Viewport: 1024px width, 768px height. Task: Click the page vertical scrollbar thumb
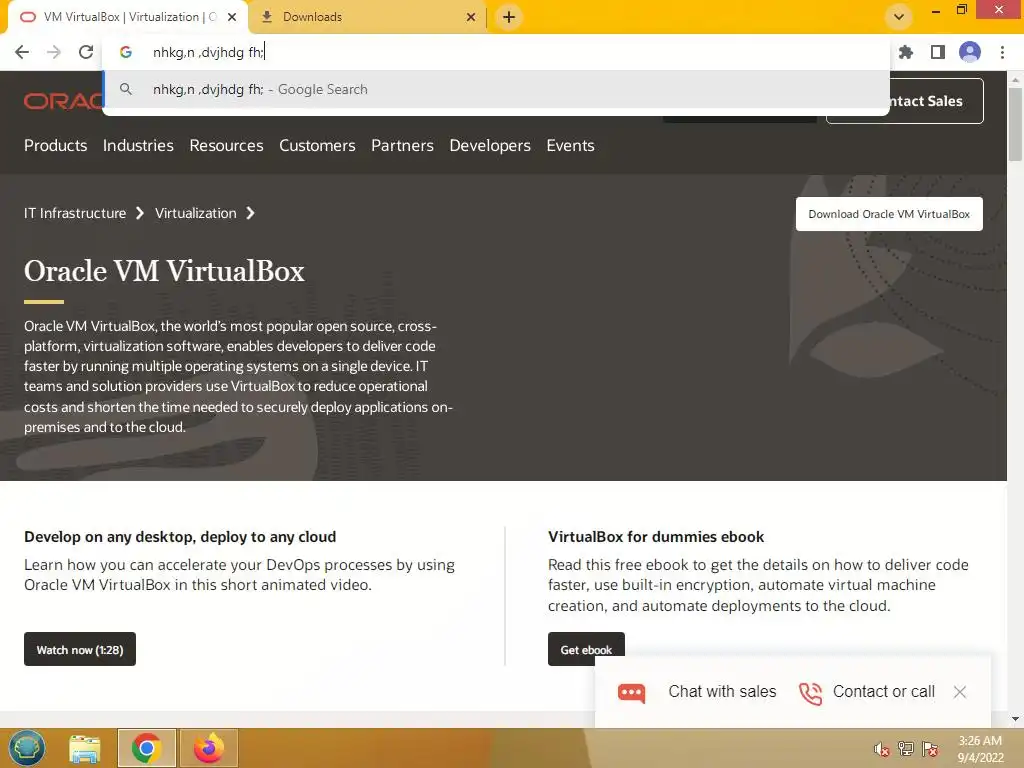(1015, 124)
